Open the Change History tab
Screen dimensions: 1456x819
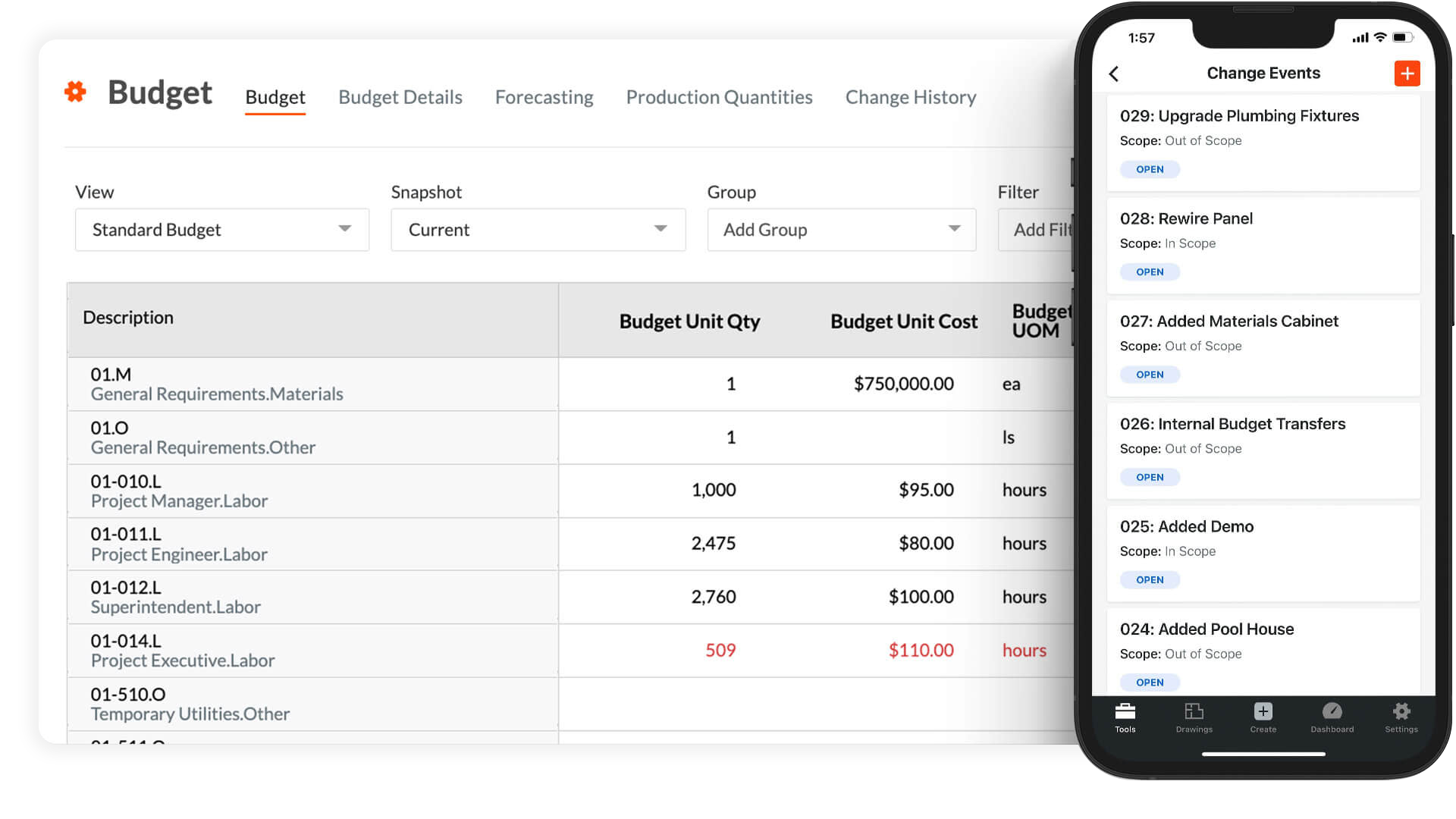coord(910,97)
